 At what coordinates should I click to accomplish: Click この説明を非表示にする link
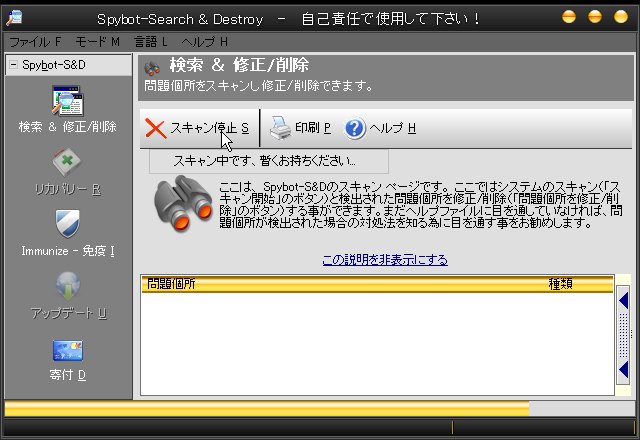click(x=385, y=260)
